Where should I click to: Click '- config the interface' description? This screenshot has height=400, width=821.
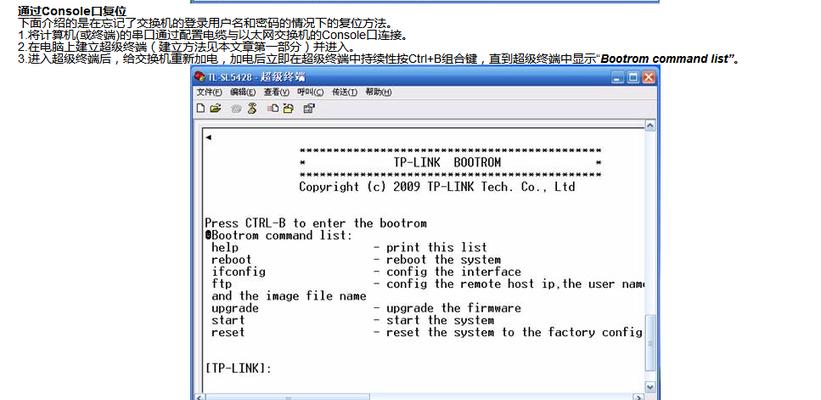tap(447, 272)
